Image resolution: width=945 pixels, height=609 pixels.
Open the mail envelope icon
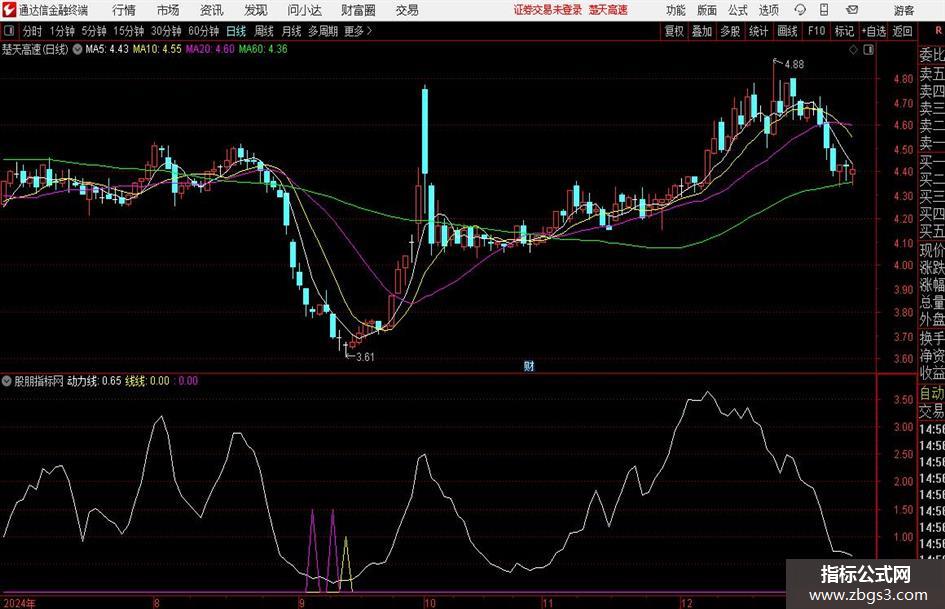point(852,10)
